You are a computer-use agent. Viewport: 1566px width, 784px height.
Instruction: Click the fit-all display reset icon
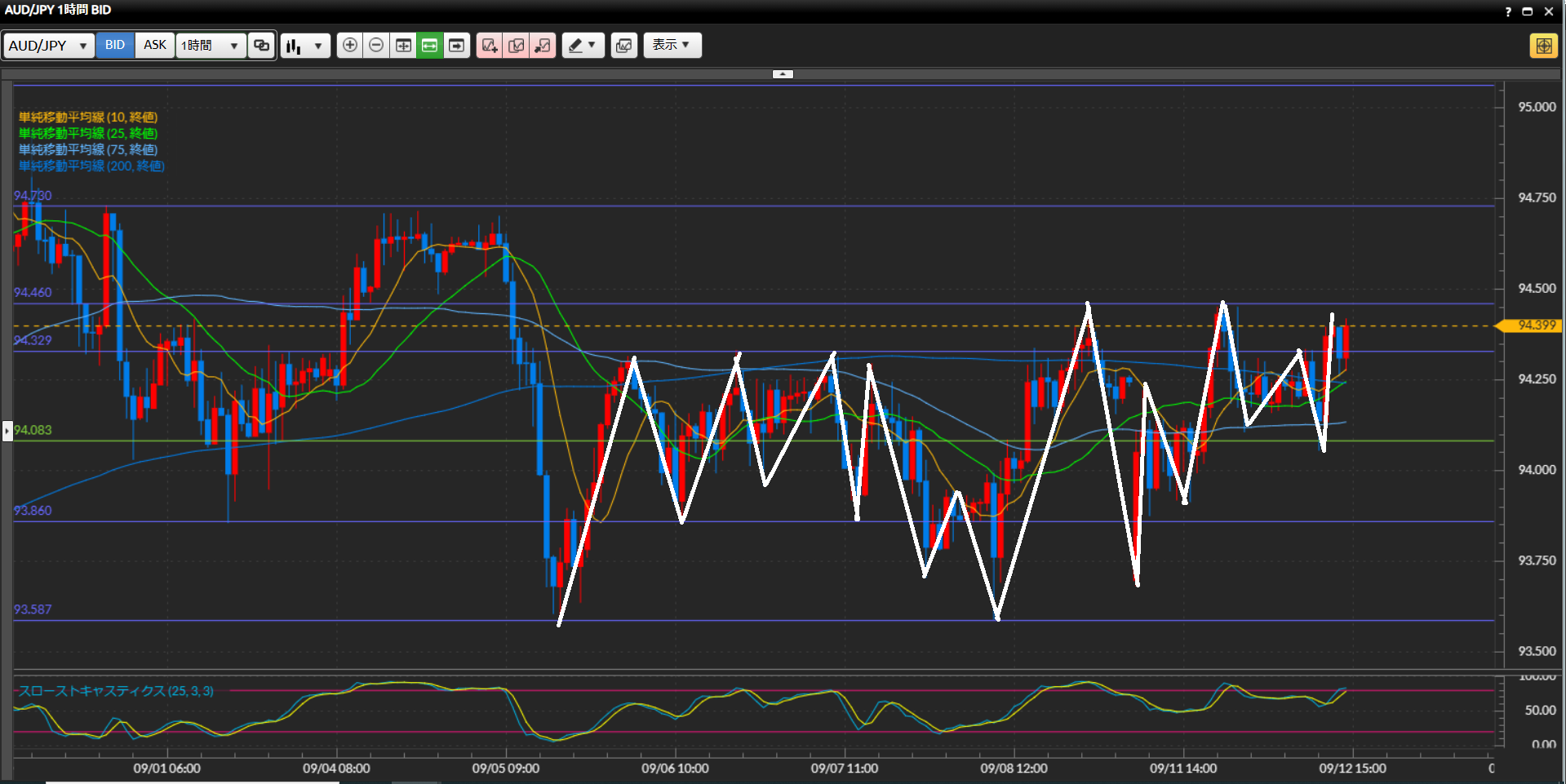point(403,46)
